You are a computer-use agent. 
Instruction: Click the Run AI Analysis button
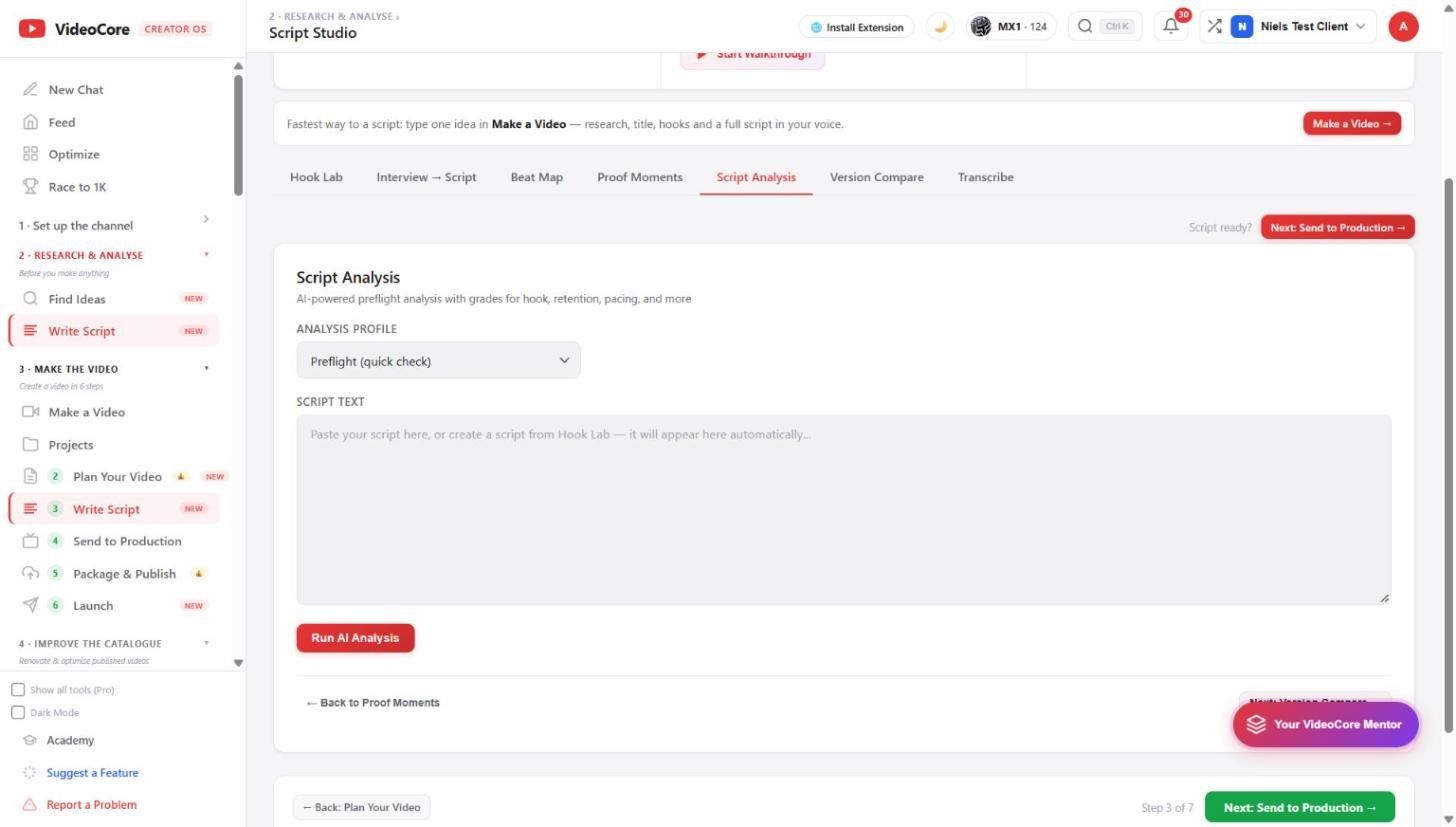tap(355, 638)
